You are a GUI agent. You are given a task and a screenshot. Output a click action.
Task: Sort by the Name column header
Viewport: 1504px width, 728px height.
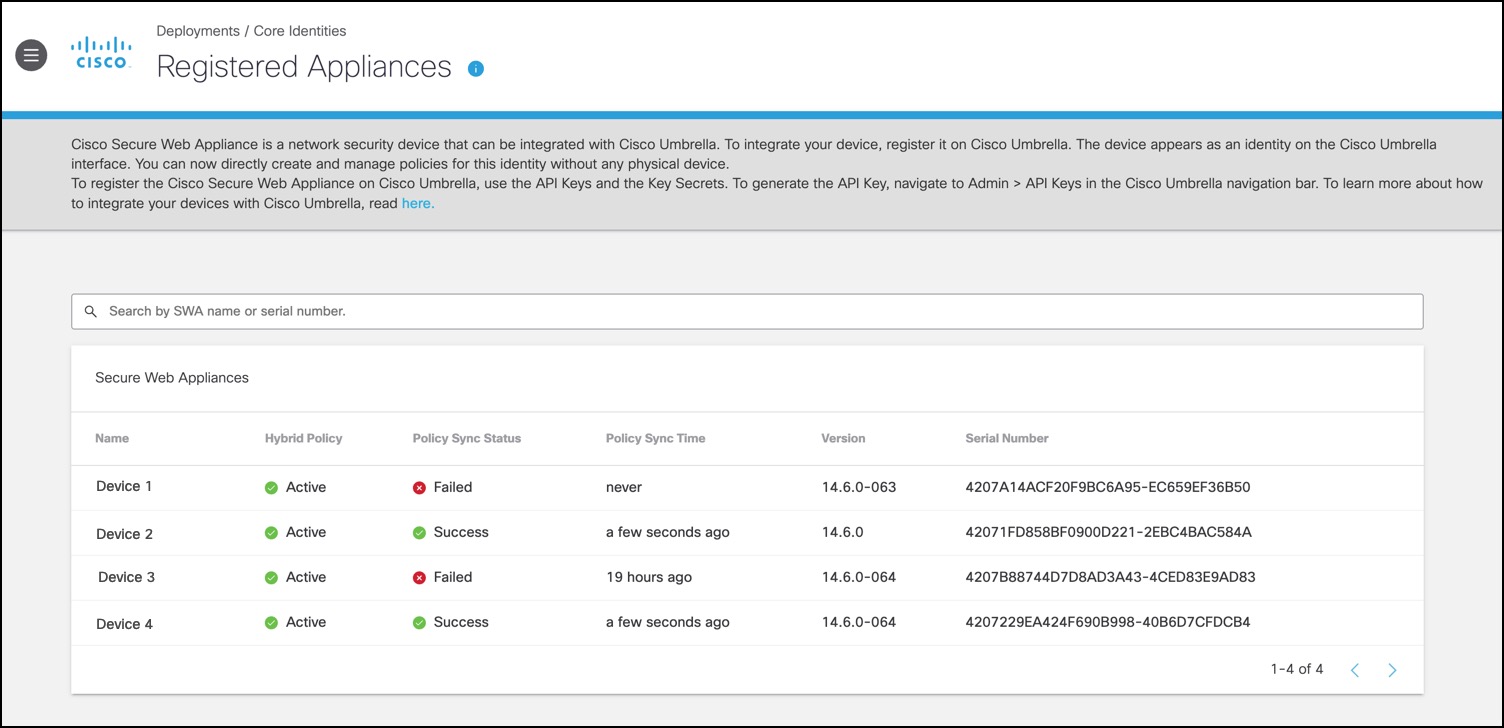pos(112,438)
